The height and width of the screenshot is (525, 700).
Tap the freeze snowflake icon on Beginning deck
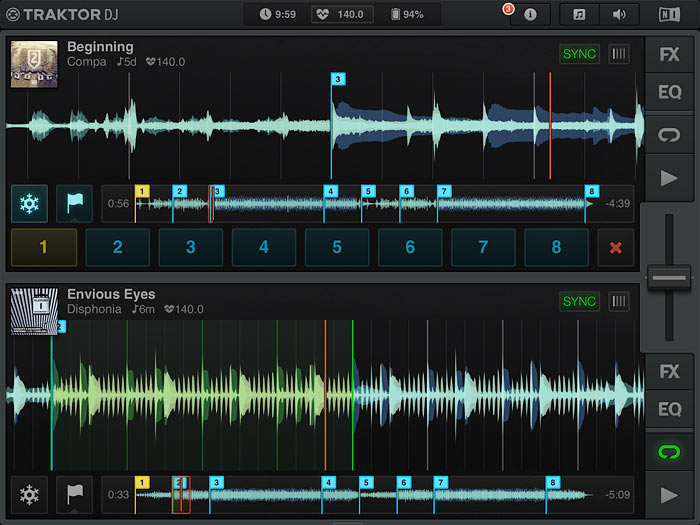(x=29, y=203)
